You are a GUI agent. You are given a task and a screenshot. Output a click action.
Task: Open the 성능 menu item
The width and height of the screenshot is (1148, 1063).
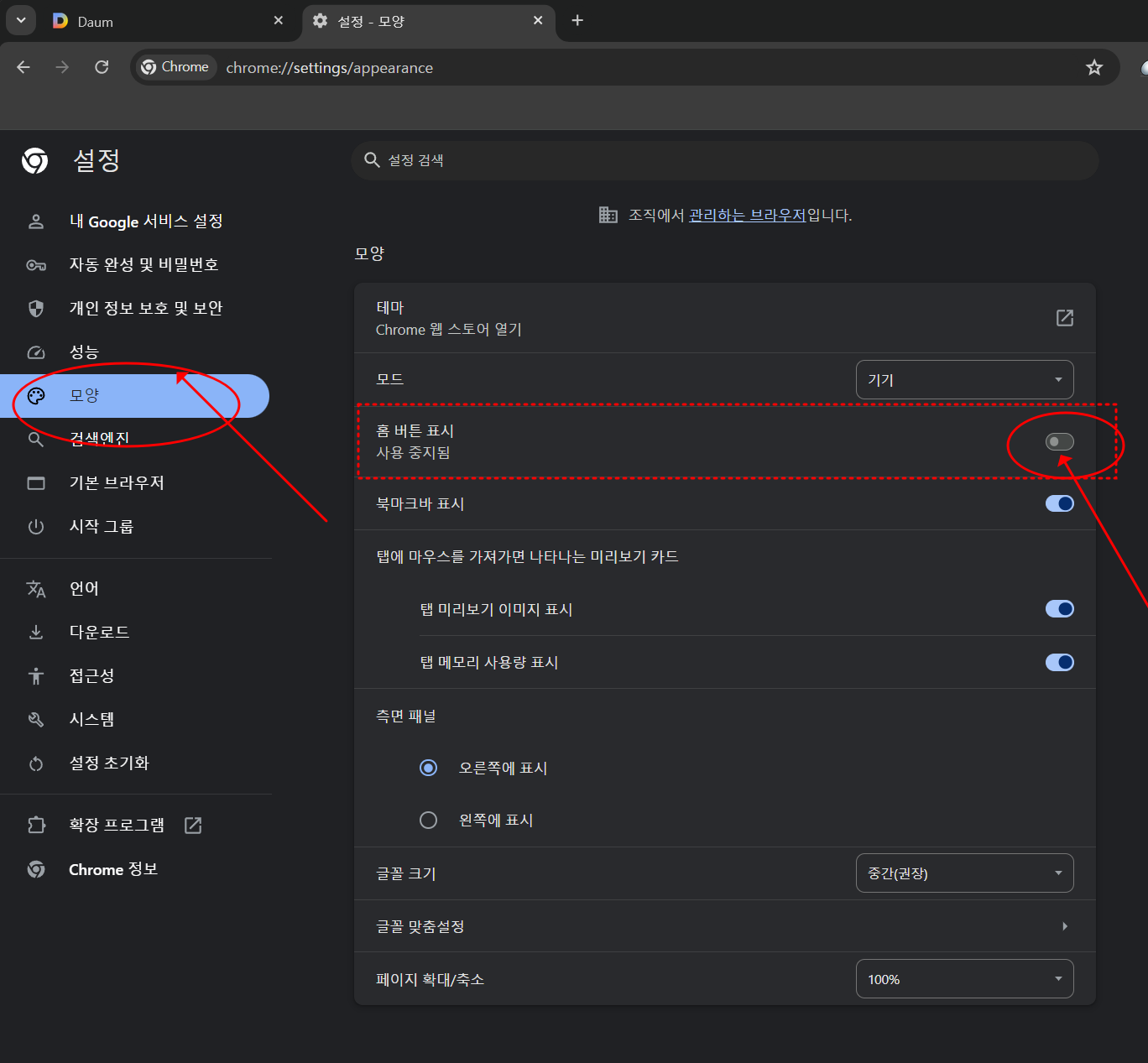(136, 352)
